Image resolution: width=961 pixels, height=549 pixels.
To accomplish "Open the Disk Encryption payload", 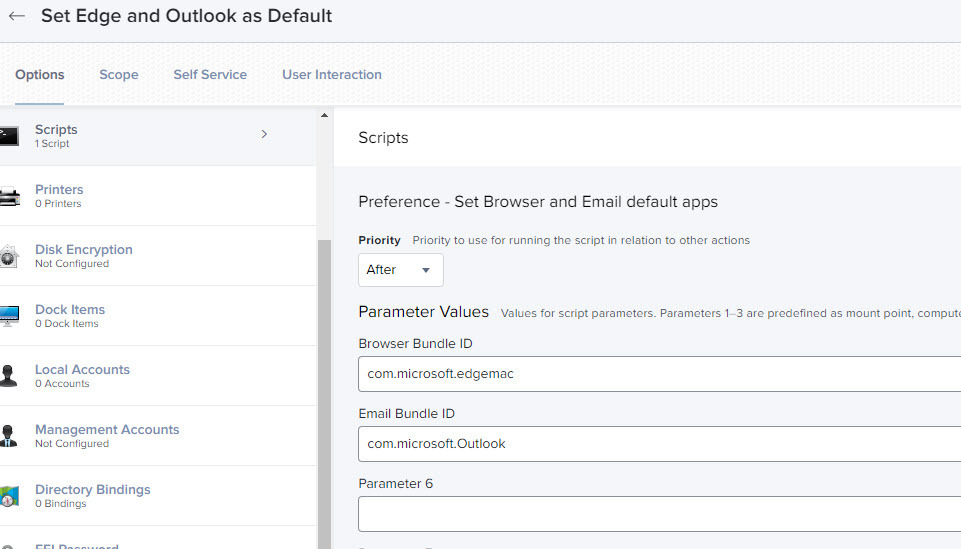I will click(158, 256).
